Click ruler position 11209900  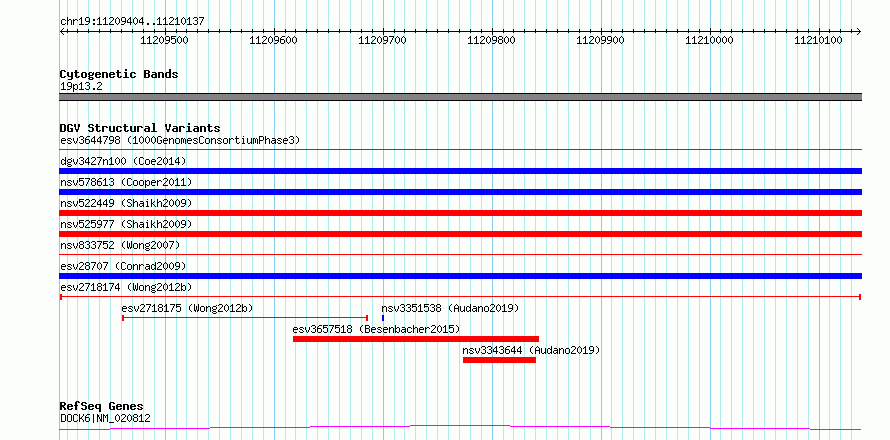pyautogui.click(x=601, y=40)
